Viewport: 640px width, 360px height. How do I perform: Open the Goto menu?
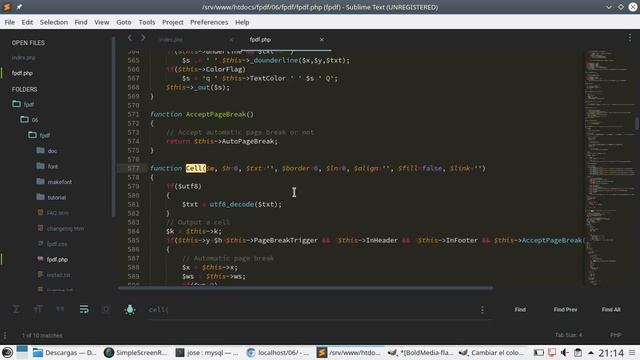[x=124, y=22]
